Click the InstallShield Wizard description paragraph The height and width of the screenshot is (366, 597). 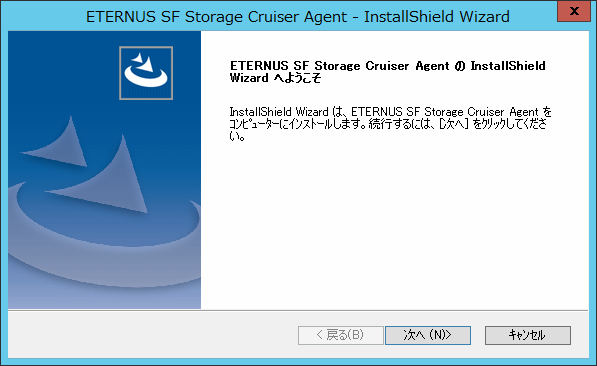pyautogui.click(x=390, y=123)
